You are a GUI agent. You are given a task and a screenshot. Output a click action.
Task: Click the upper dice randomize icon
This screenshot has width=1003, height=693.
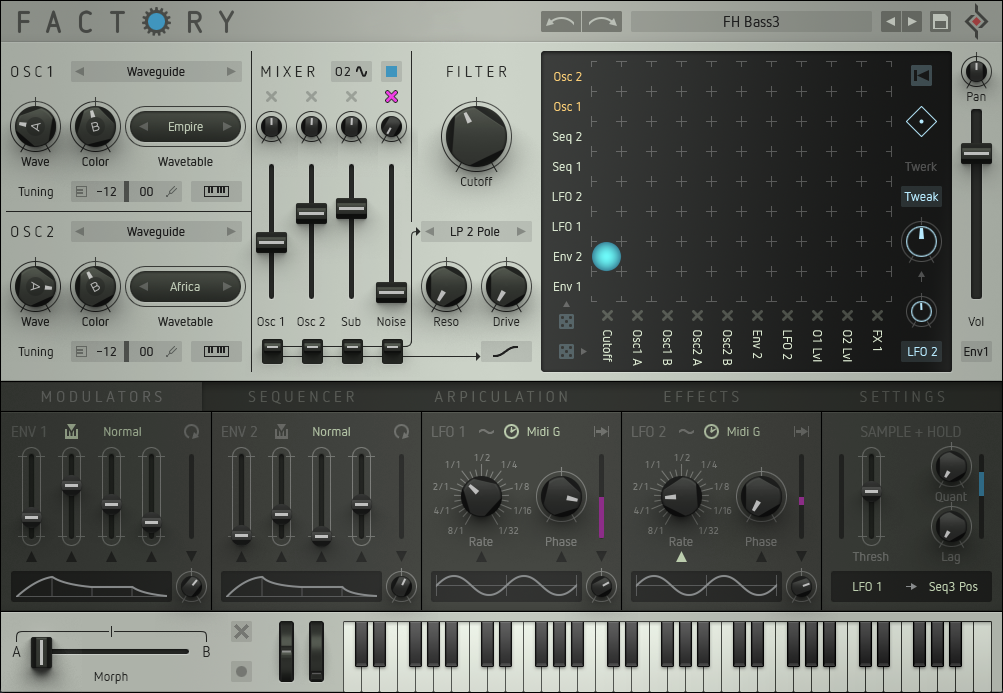(x=566, y=321)
